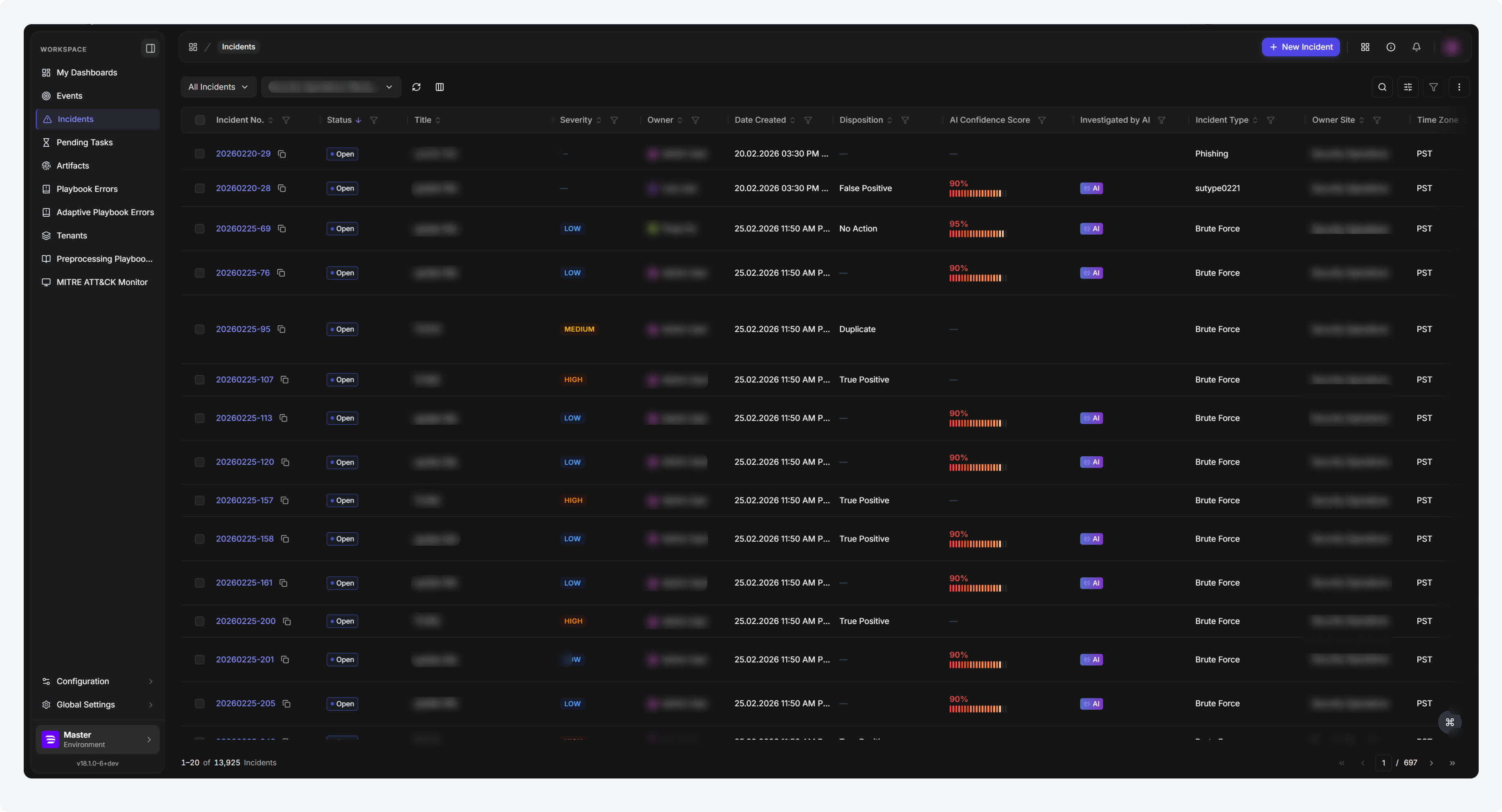Sort by Date Created column
This screenshot has height=812, width=1502.
[792, 120]
